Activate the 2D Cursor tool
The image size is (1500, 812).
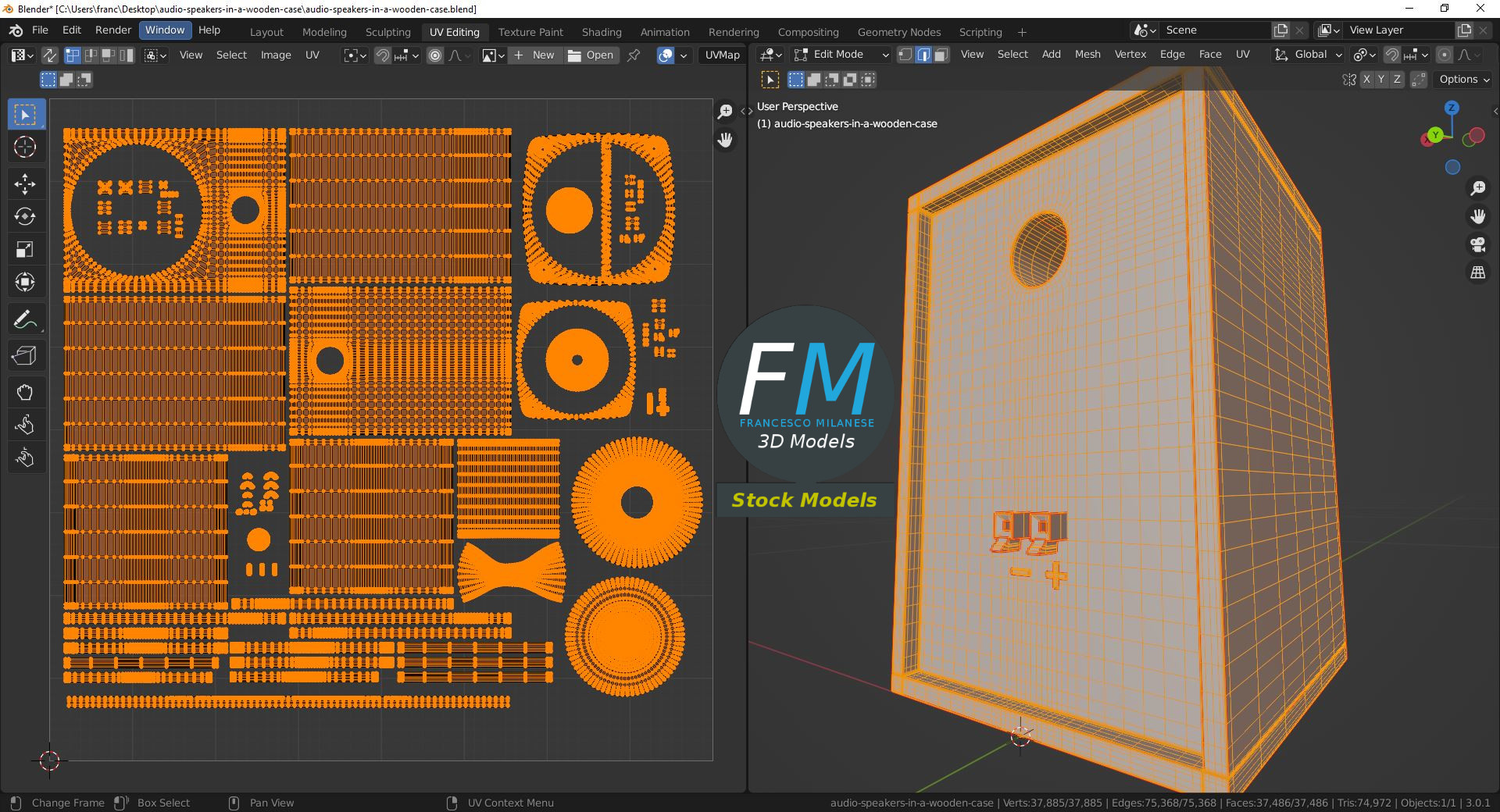pos(25,148)
